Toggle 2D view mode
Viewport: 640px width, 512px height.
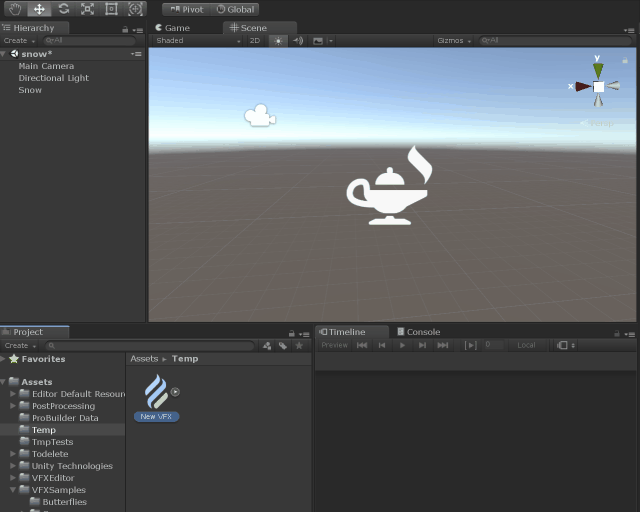pos(255,41)
